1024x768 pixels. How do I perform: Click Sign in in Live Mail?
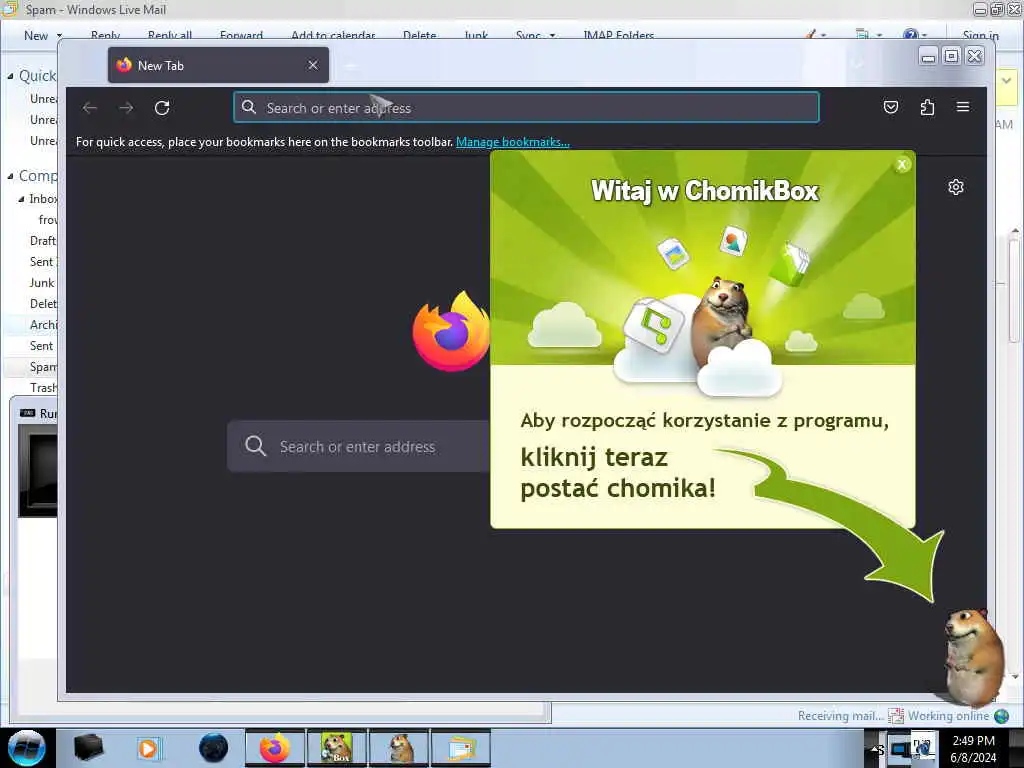click(x=980, y=35)
